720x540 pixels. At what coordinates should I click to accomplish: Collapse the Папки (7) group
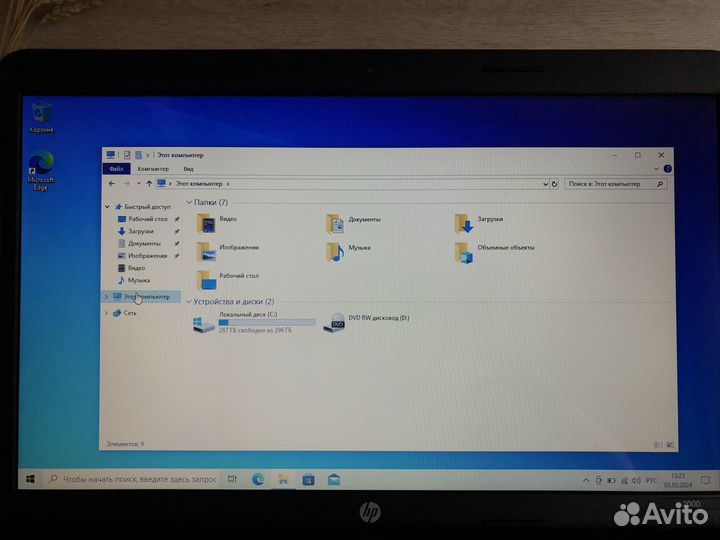(x=189, y=202)
